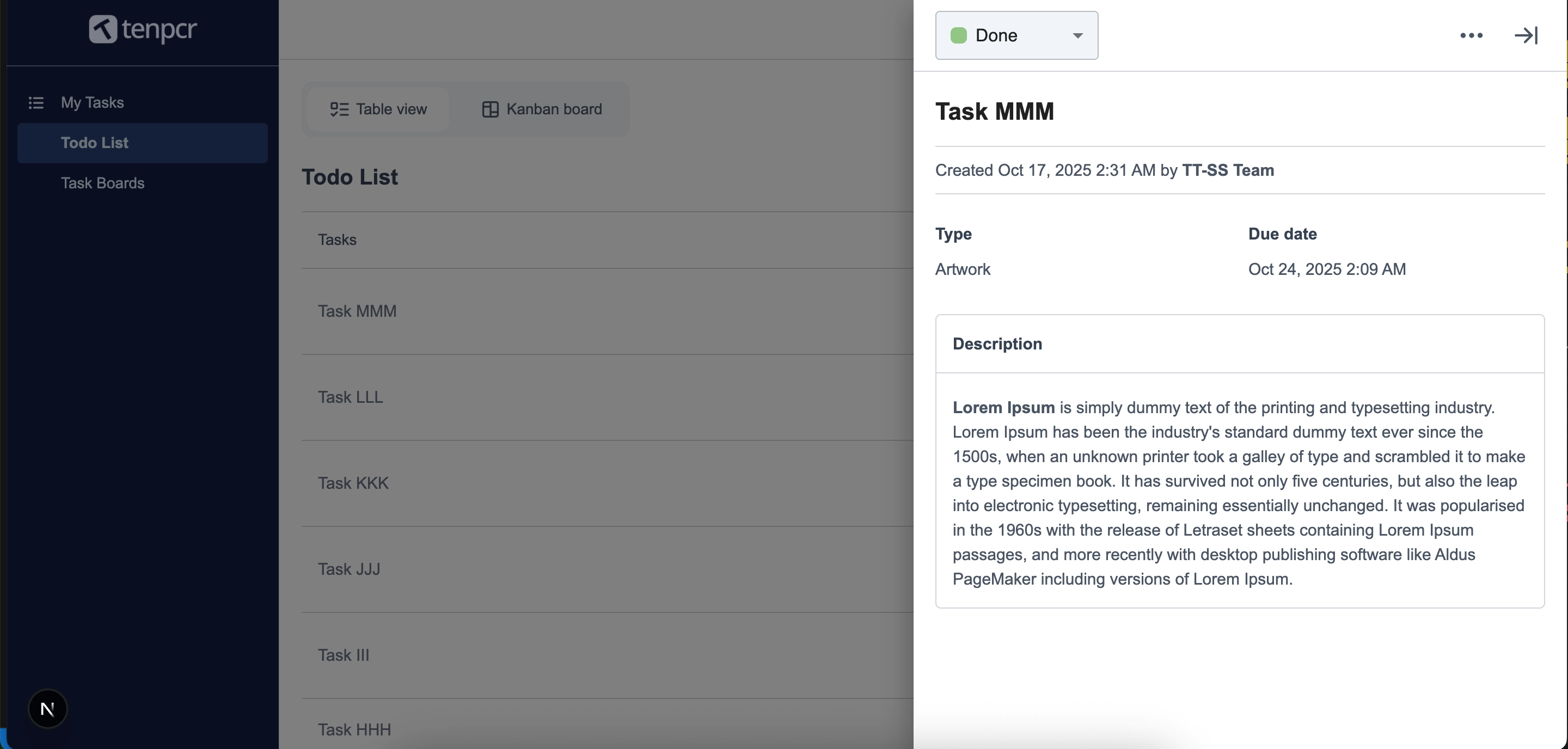Select Todo List in sidebar
The image size is (1568, 749).
coord(94,143)
